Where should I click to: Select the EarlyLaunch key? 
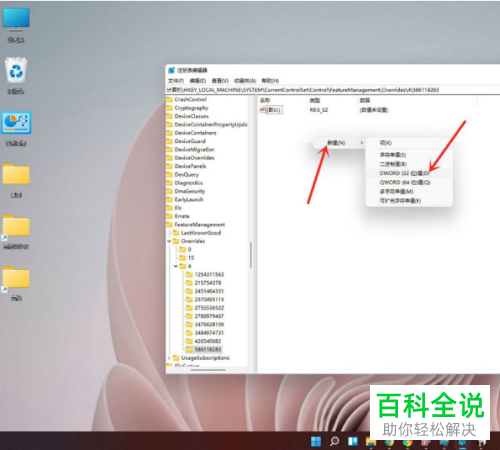(x=189, y=199)
